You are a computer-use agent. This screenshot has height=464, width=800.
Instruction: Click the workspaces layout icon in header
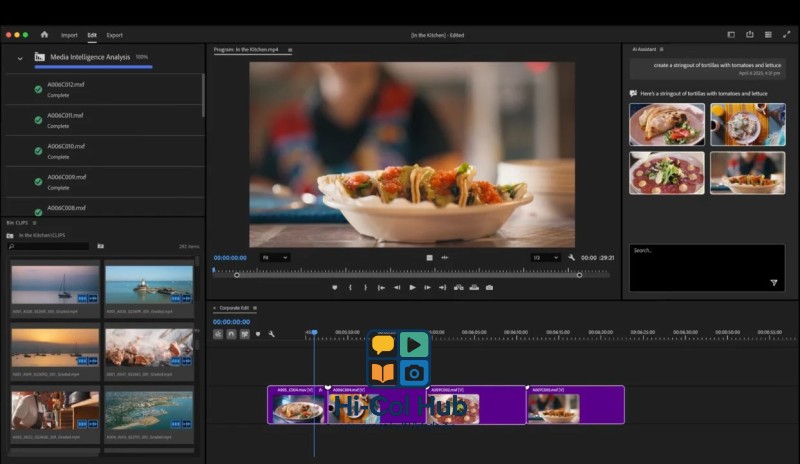click(730, 34)
